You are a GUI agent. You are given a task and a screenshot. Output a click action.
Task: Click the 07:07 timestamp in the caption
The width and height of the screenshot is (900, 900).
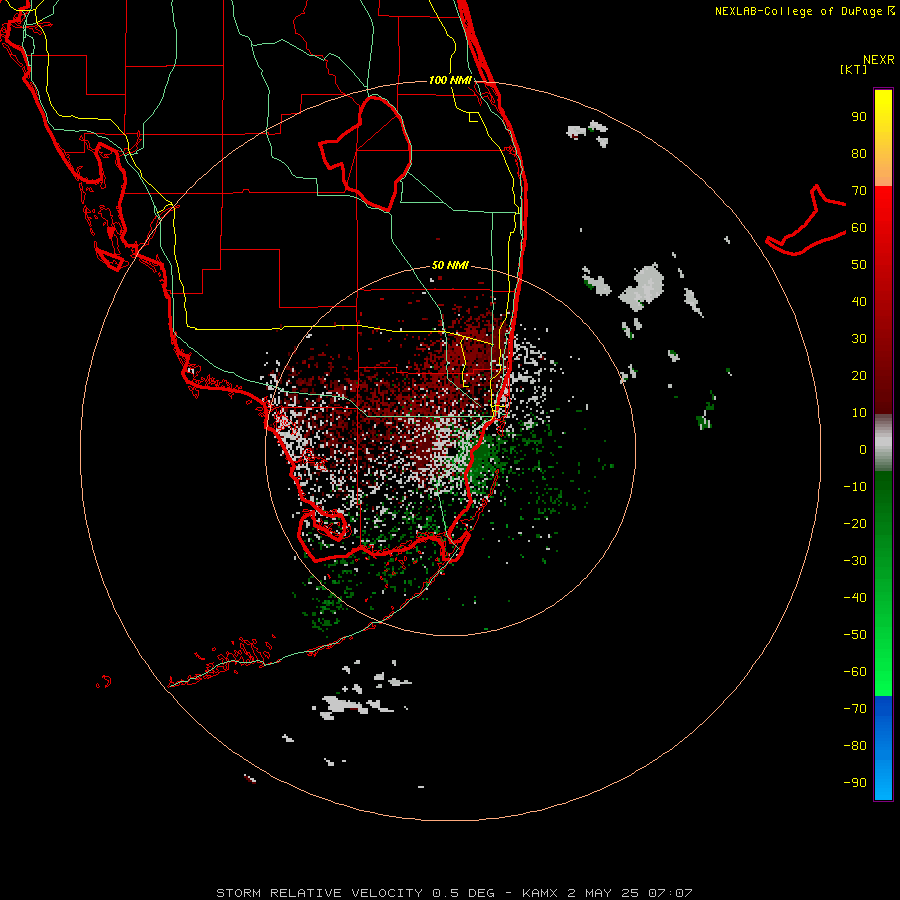pos(670,893)
